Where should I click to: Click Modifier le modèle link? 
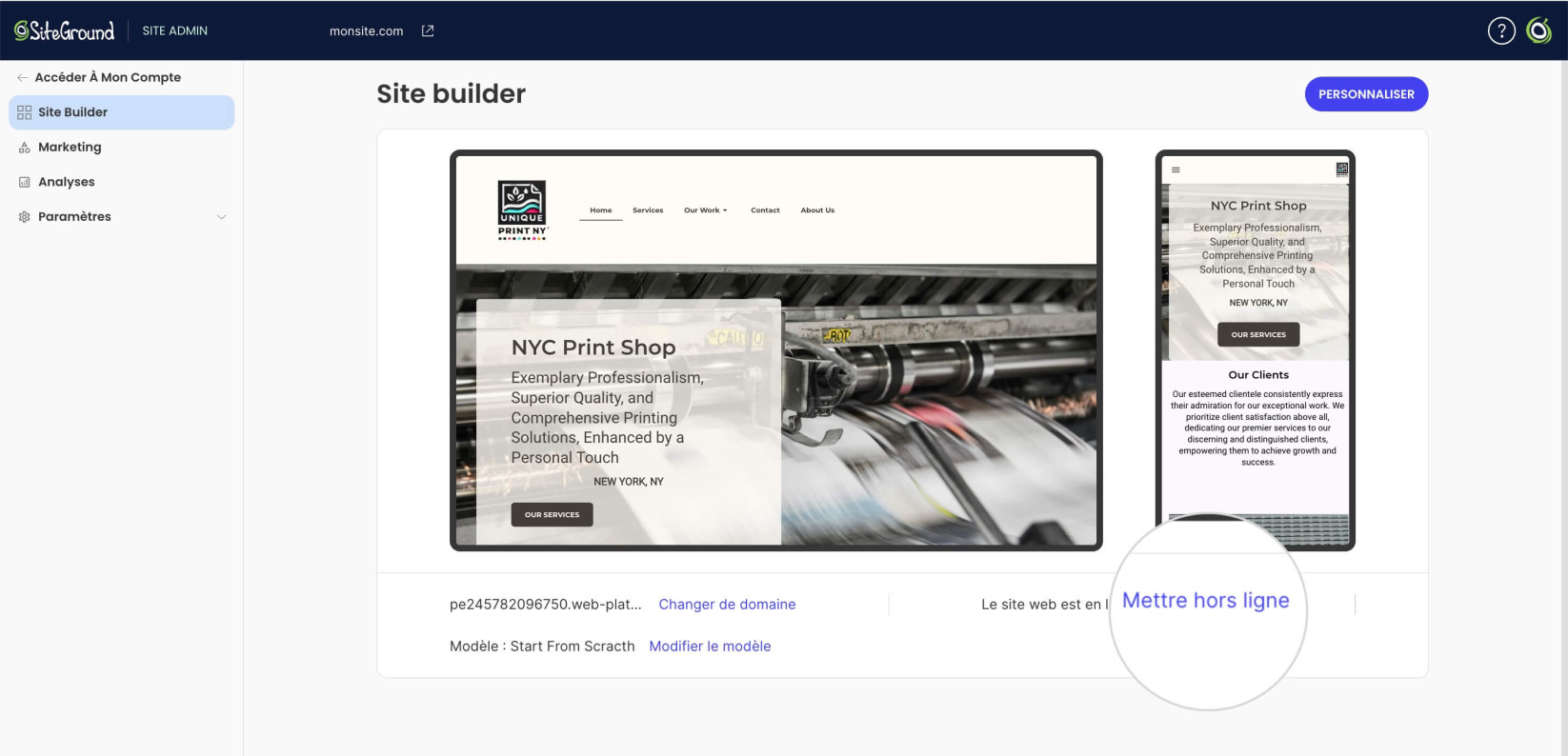pyautogui.click(x=710, y=647)
